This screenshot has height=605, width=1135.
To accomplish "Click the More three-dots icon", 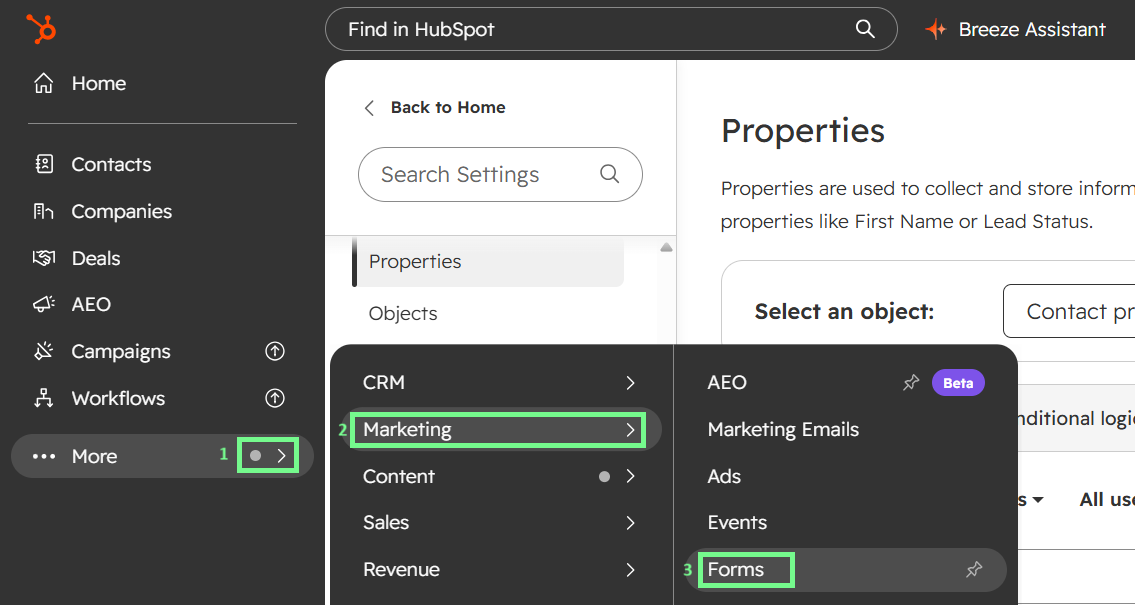I will coord(43,456).
